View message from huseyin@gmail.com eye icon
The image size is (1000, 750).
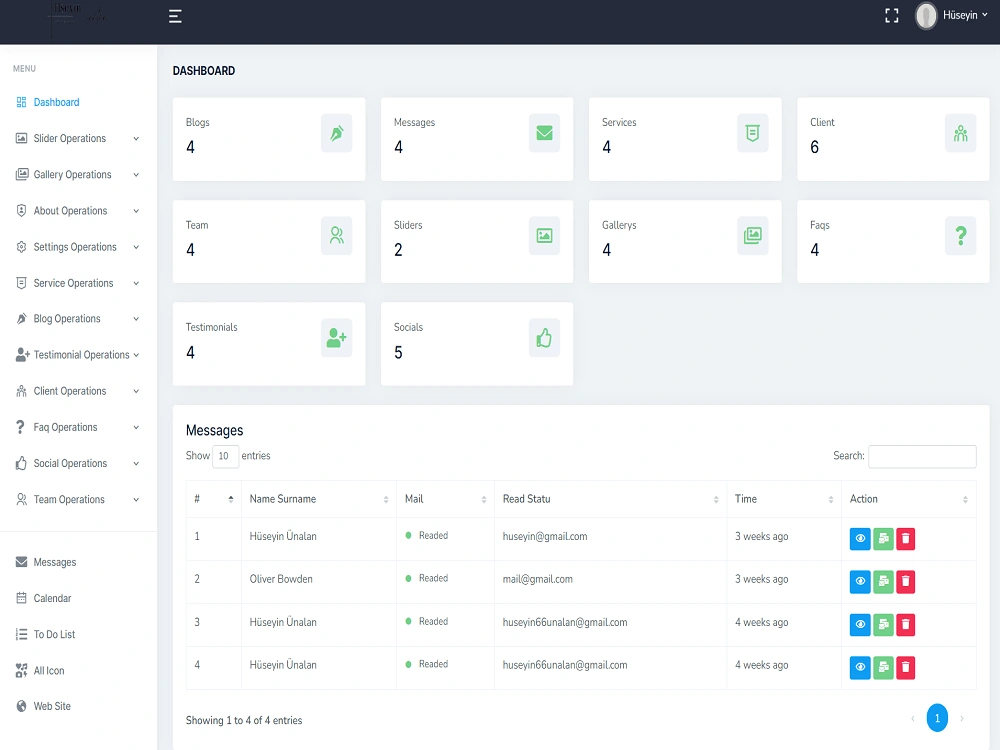[860, 540]
